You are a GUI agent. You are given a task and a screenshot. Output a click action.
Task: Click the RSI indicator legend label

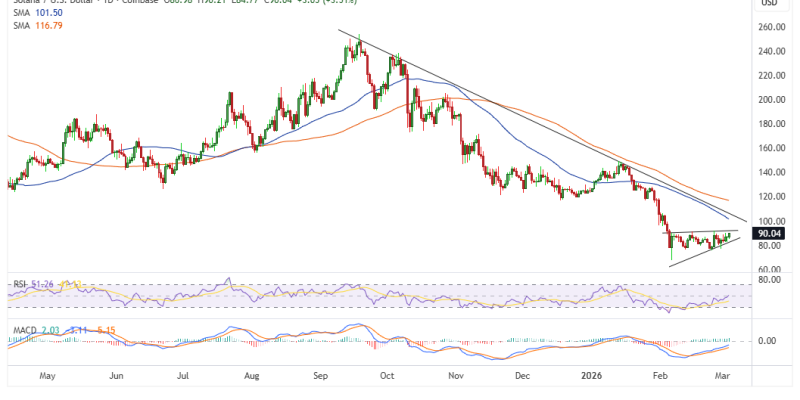click(x=18, y=284)
